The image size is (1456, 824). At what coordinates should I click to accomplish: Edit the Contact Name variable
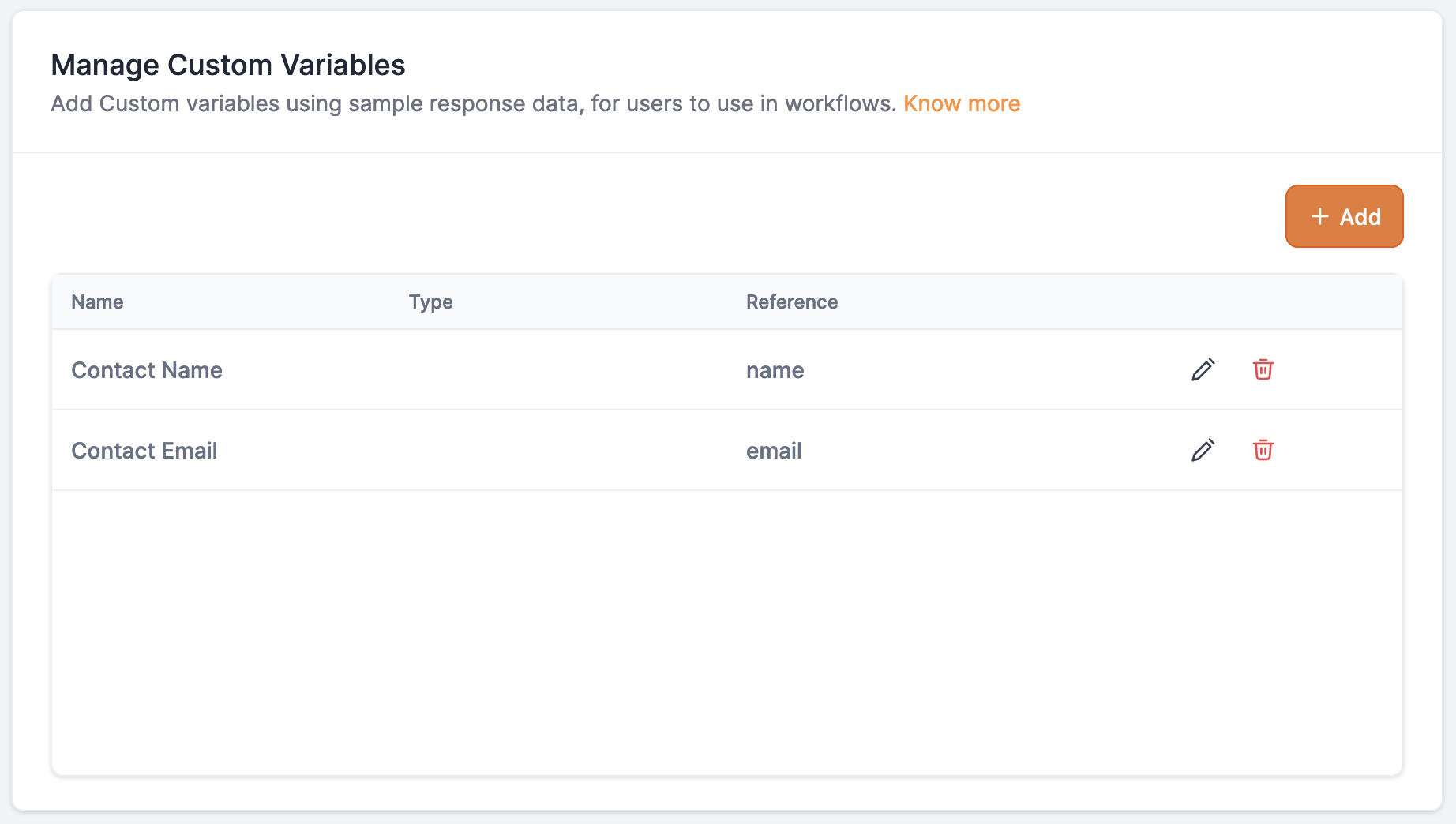coord(1203,369)
